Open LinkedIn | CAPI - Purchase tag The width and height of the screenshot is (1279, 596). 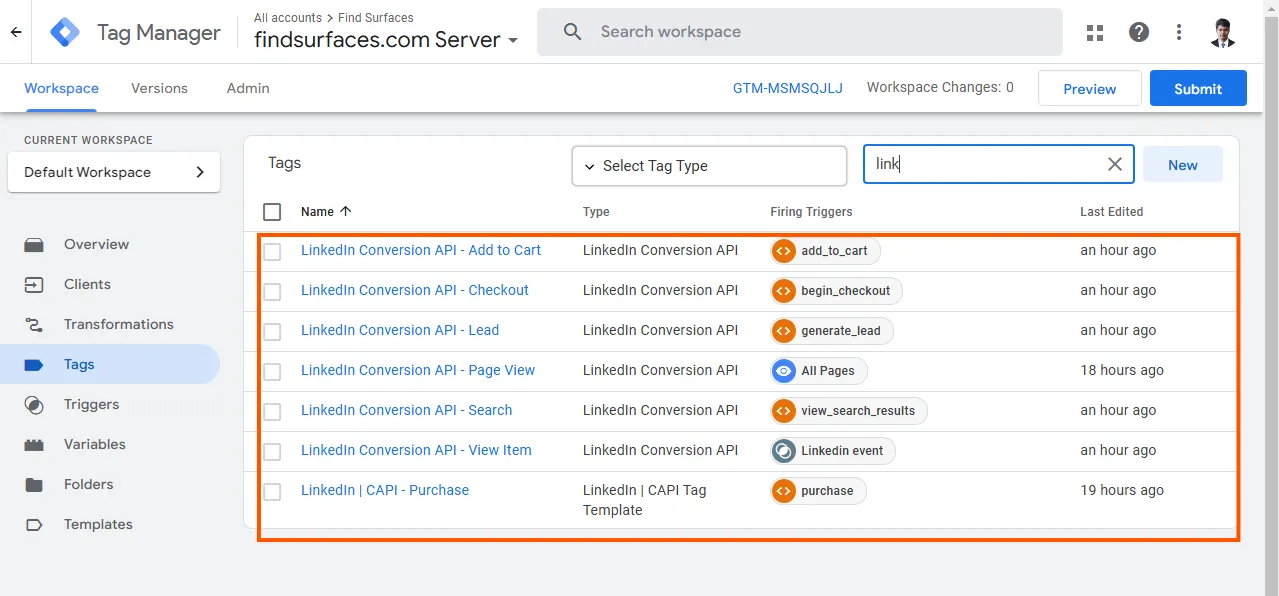pos(385,490)
